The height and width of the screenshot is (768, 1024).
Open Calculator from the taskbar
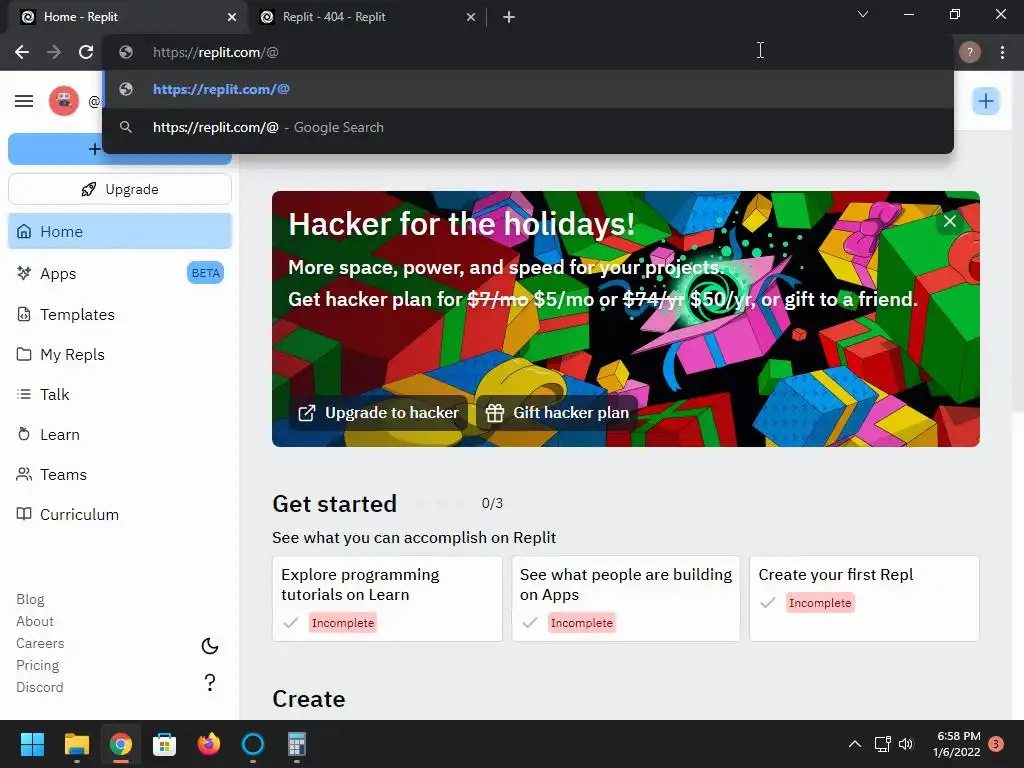[x=296, y=744]
